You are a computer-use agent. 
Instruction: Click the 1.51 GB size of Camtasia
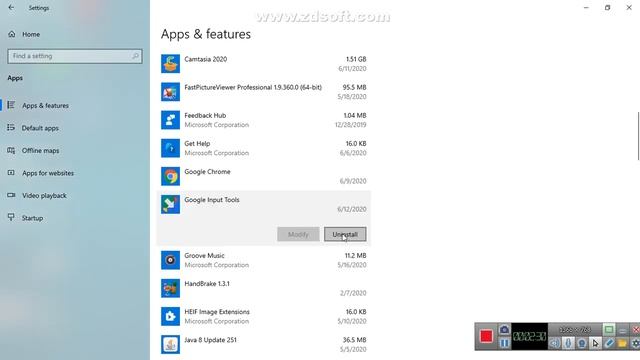tap(356, 59)
